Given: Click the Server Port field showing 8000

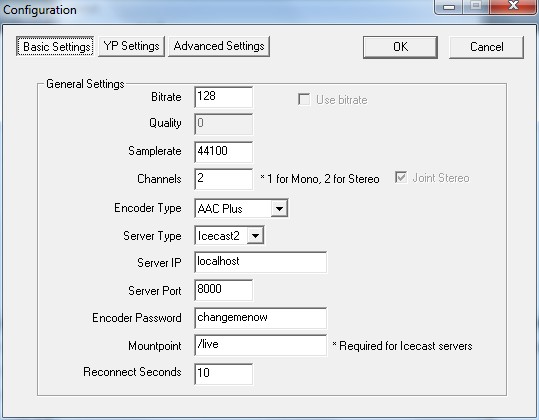Looking at the screenshot, I should click(x=223, y=290).
